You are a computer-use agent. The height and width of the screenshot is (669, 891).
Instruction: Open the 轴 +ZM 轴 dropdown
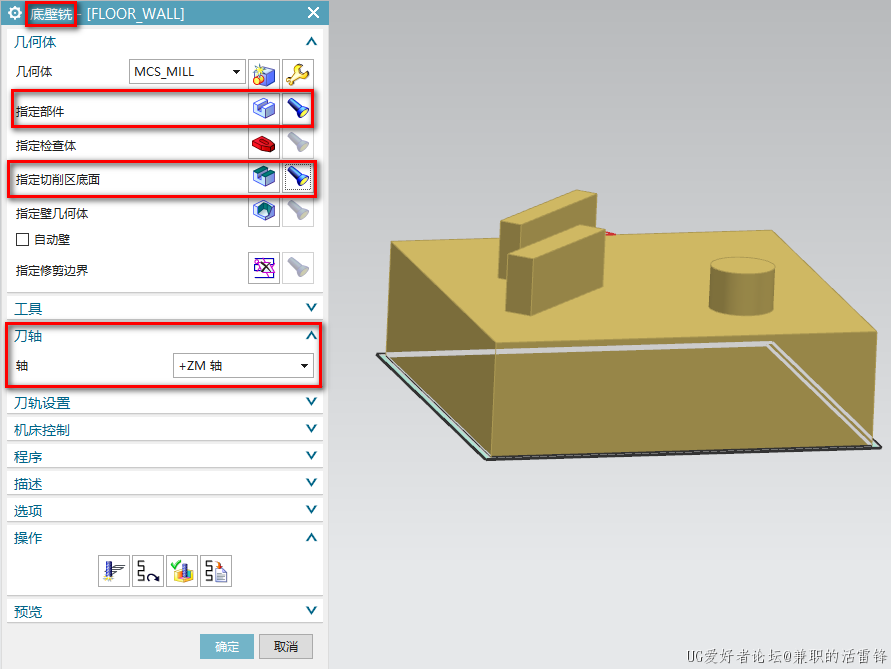[243, 366]
